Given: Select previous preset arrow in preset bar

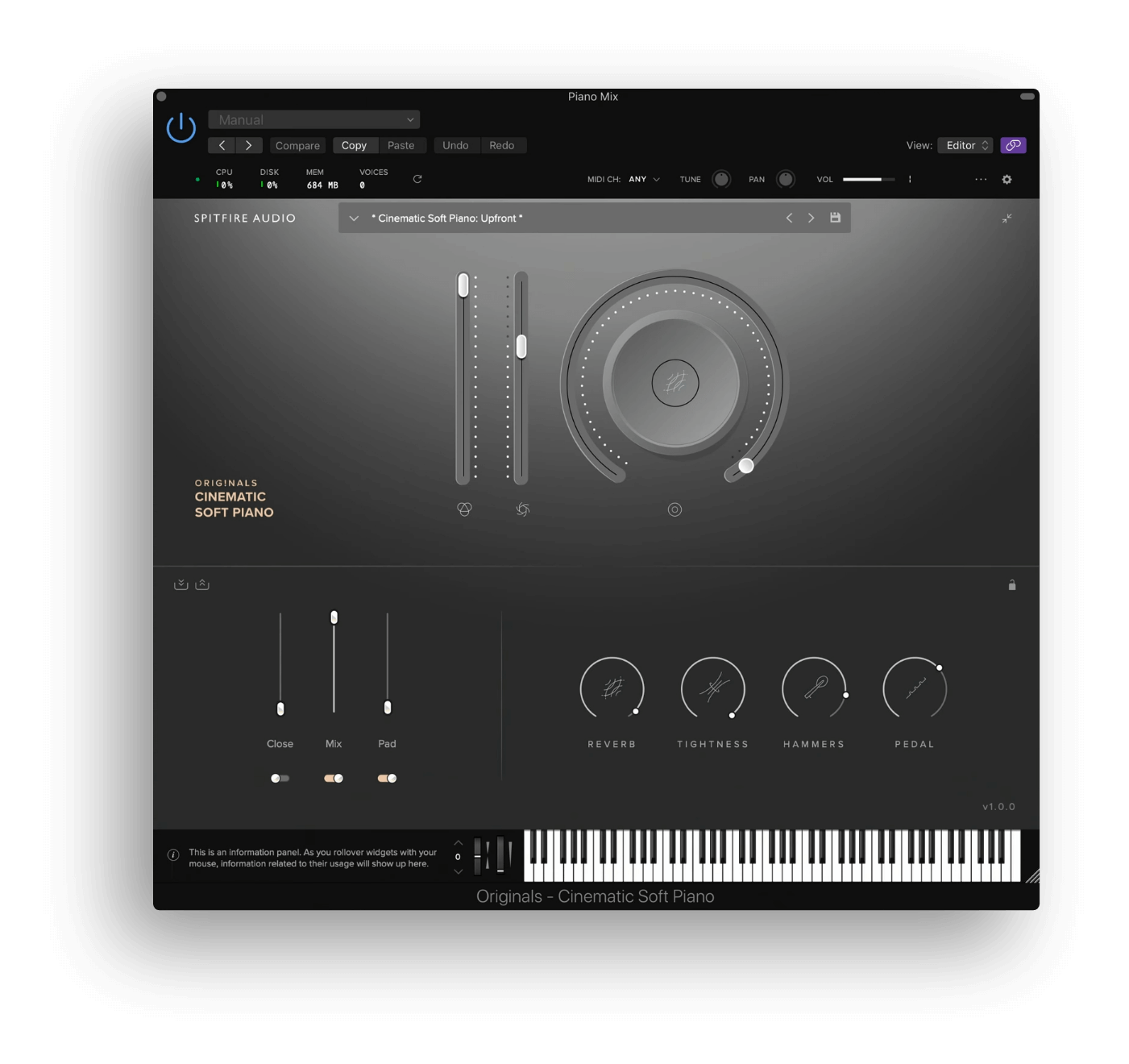Looking at the screenshot, I should (x=789, y=218).
